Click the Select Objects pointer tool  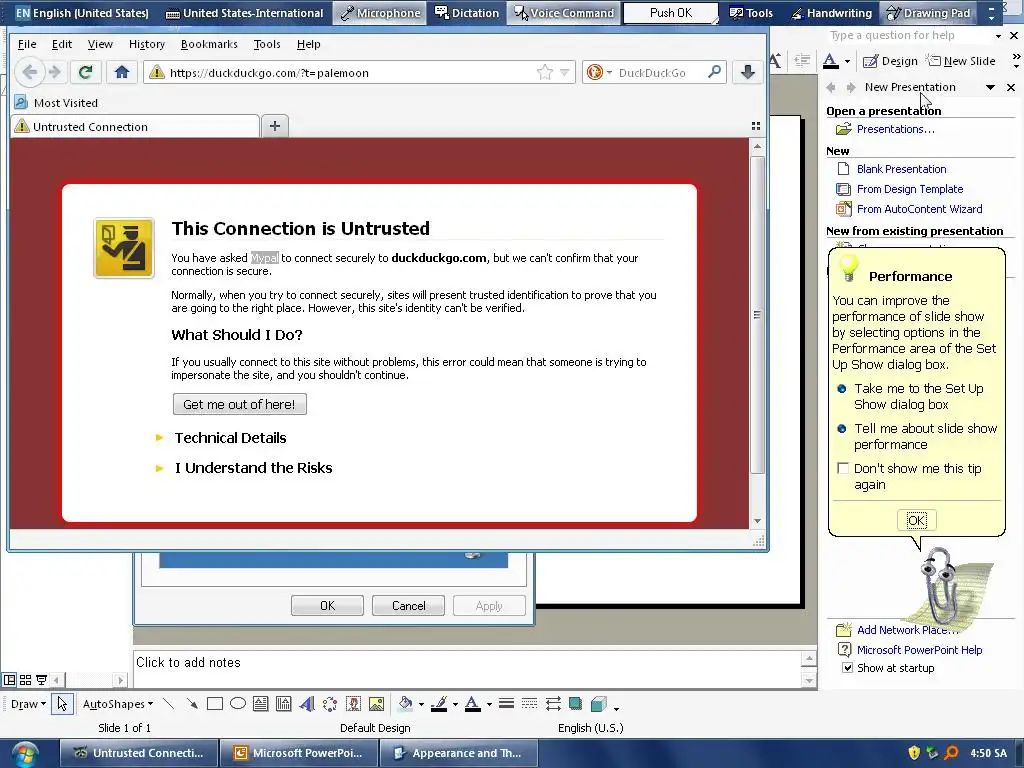tap(62, 703)
